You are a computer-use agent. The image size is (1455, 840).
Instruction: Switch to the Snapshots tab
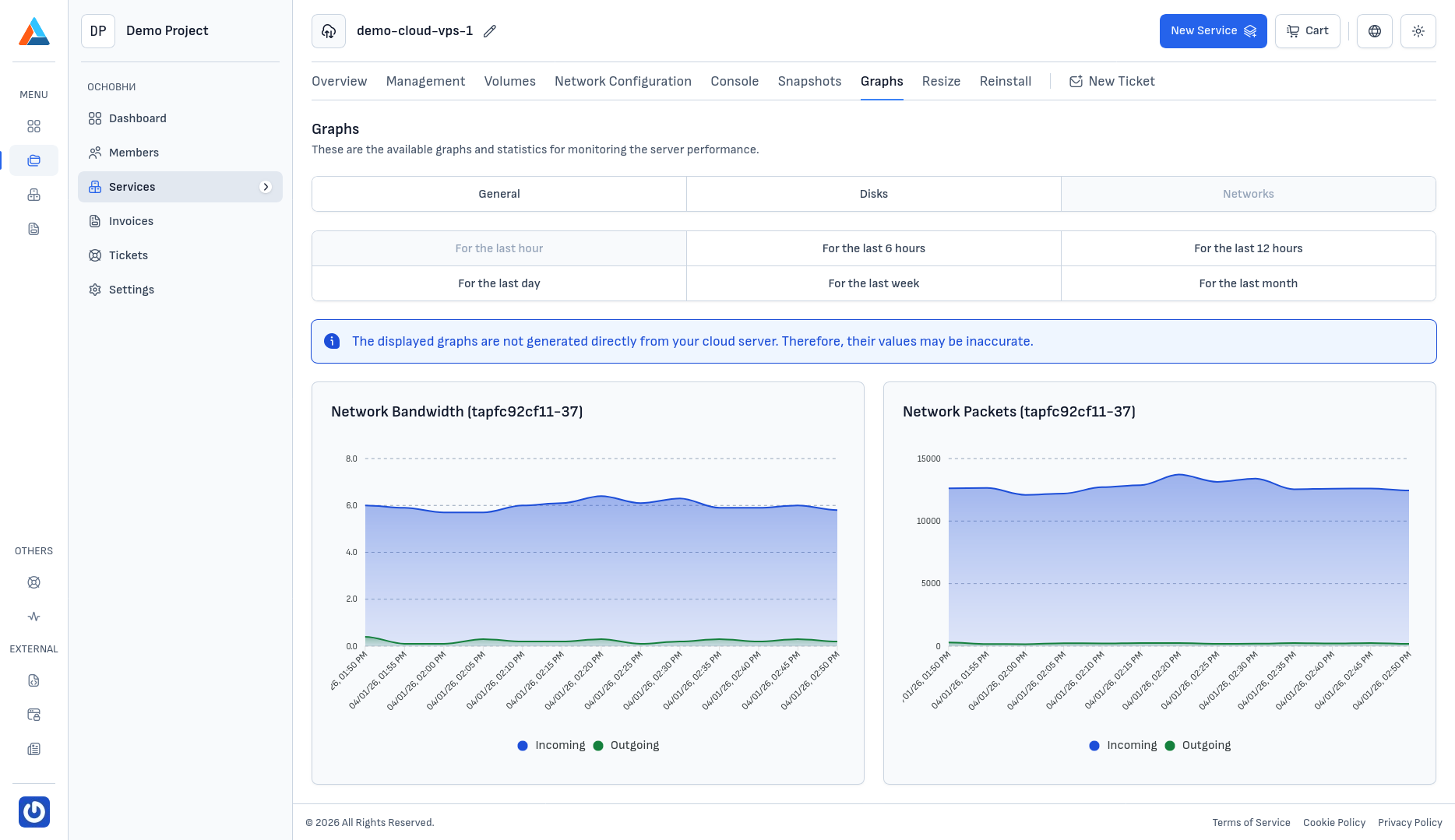coord(809,81)
